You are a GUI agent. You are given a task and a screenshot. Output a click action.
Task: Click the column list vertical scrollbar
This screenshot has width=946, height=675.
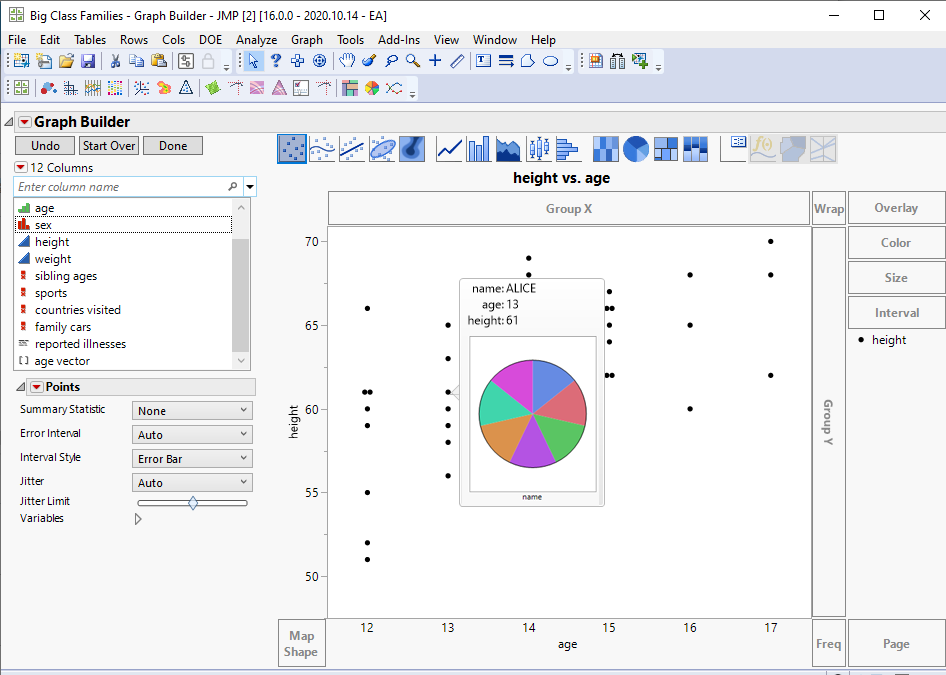tap(241, 284)
